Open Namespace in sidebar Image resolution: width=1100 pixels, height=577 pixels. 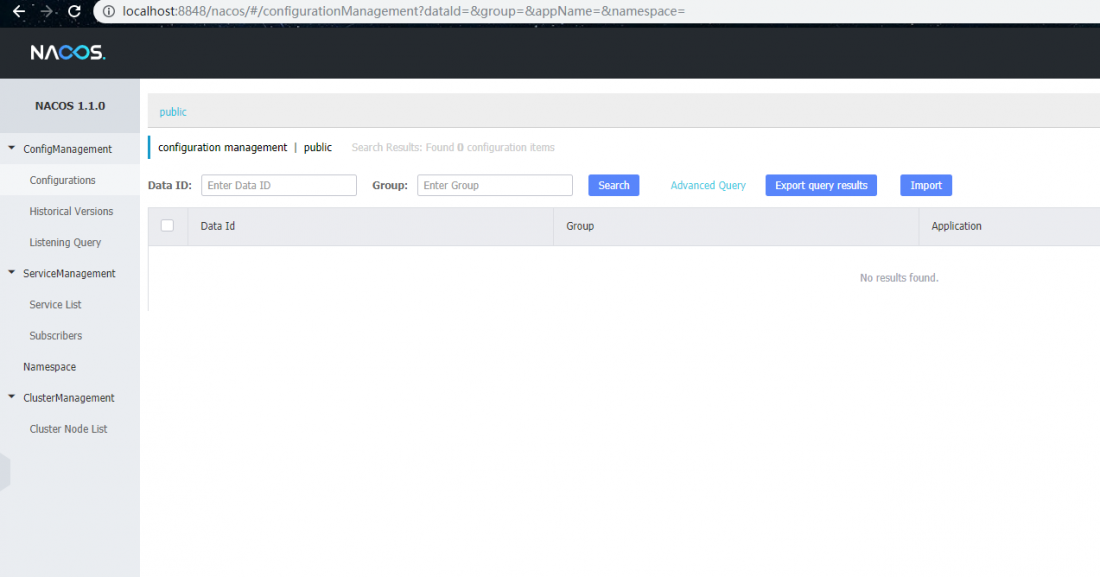[49, 366]
